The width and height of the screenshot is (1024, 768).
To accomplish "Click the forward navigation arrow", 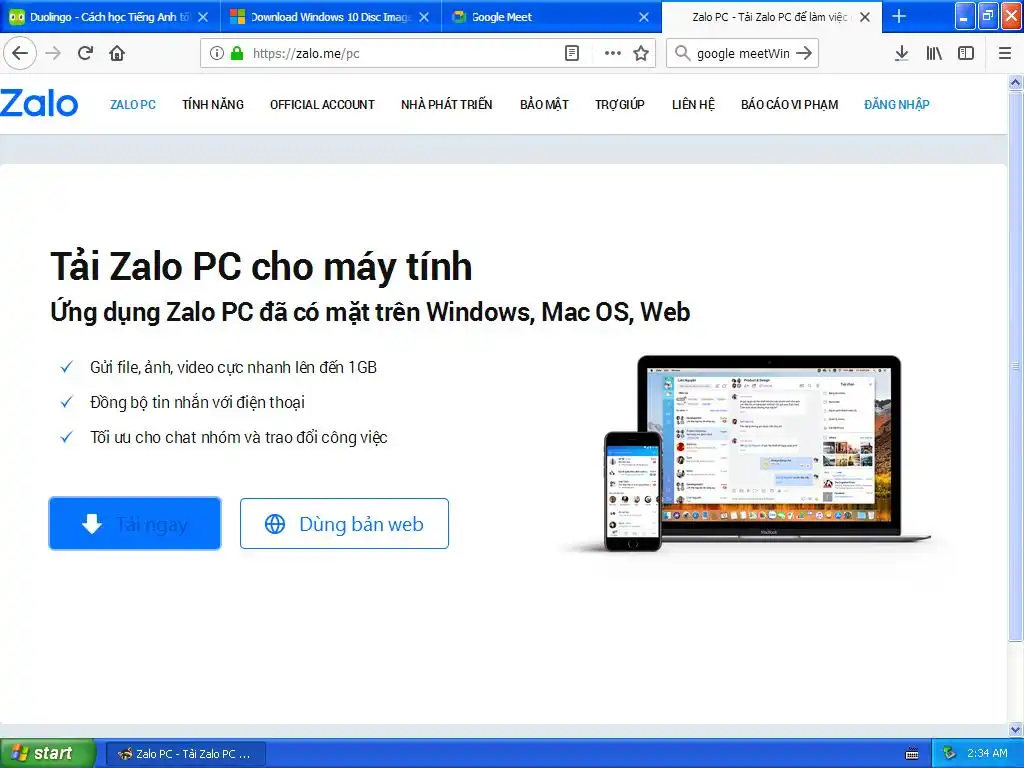I will click(x=54, y=53).
